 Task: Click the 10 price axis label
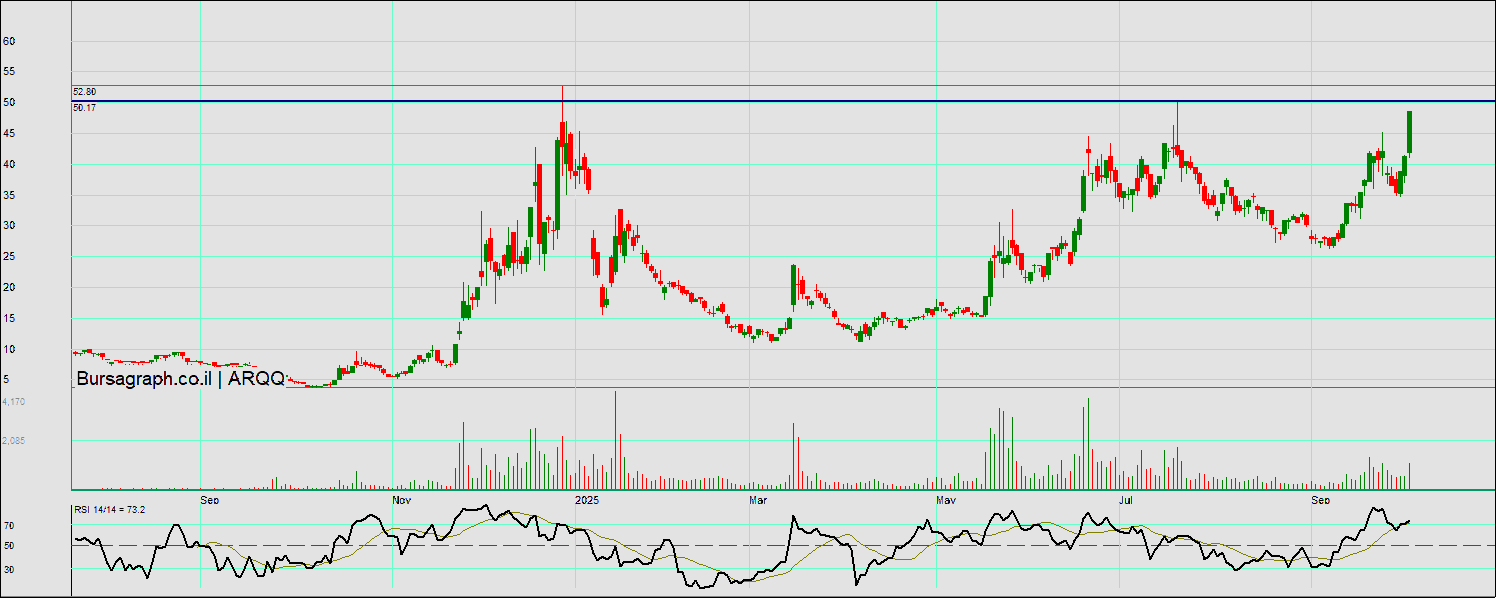tap(9, 349)
